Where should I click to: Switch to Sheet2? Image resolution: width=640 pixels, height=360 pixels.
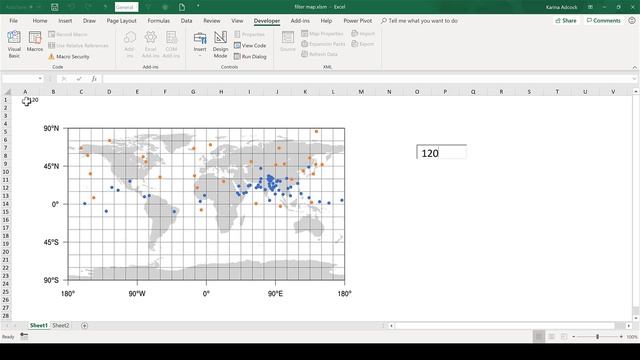point(60,325)
